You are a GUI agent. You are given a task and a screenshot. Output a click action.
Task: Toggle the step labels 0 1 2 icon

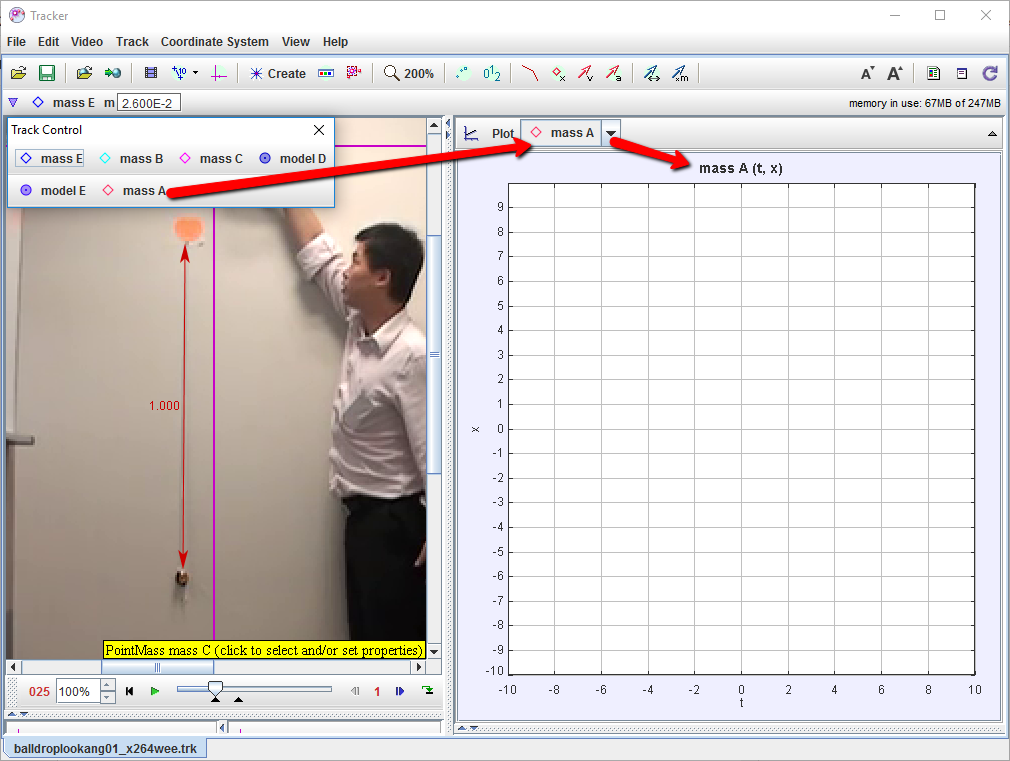[x=491, y=73]
